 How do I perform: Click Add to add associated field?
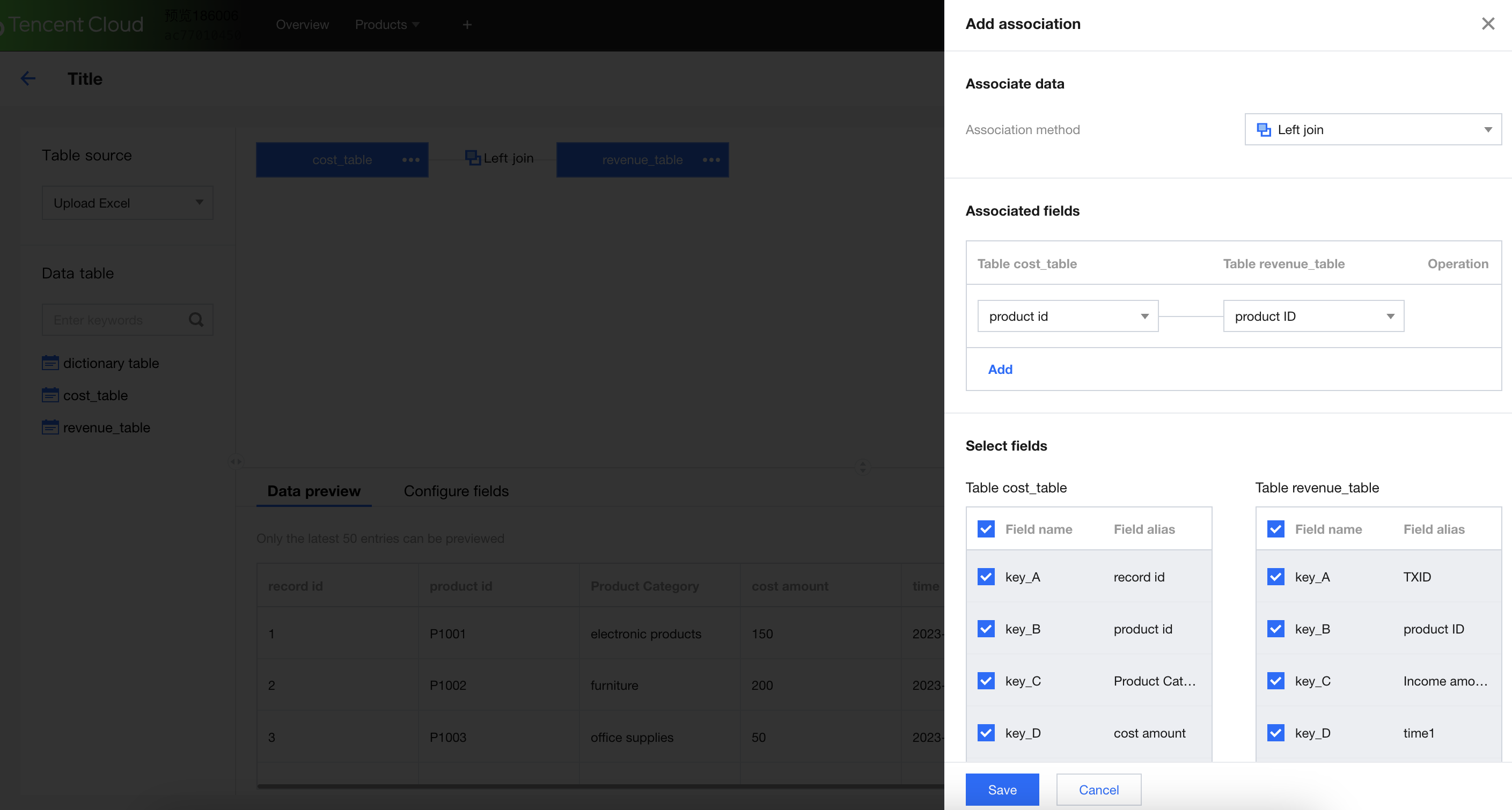(x=1000, y=369)
